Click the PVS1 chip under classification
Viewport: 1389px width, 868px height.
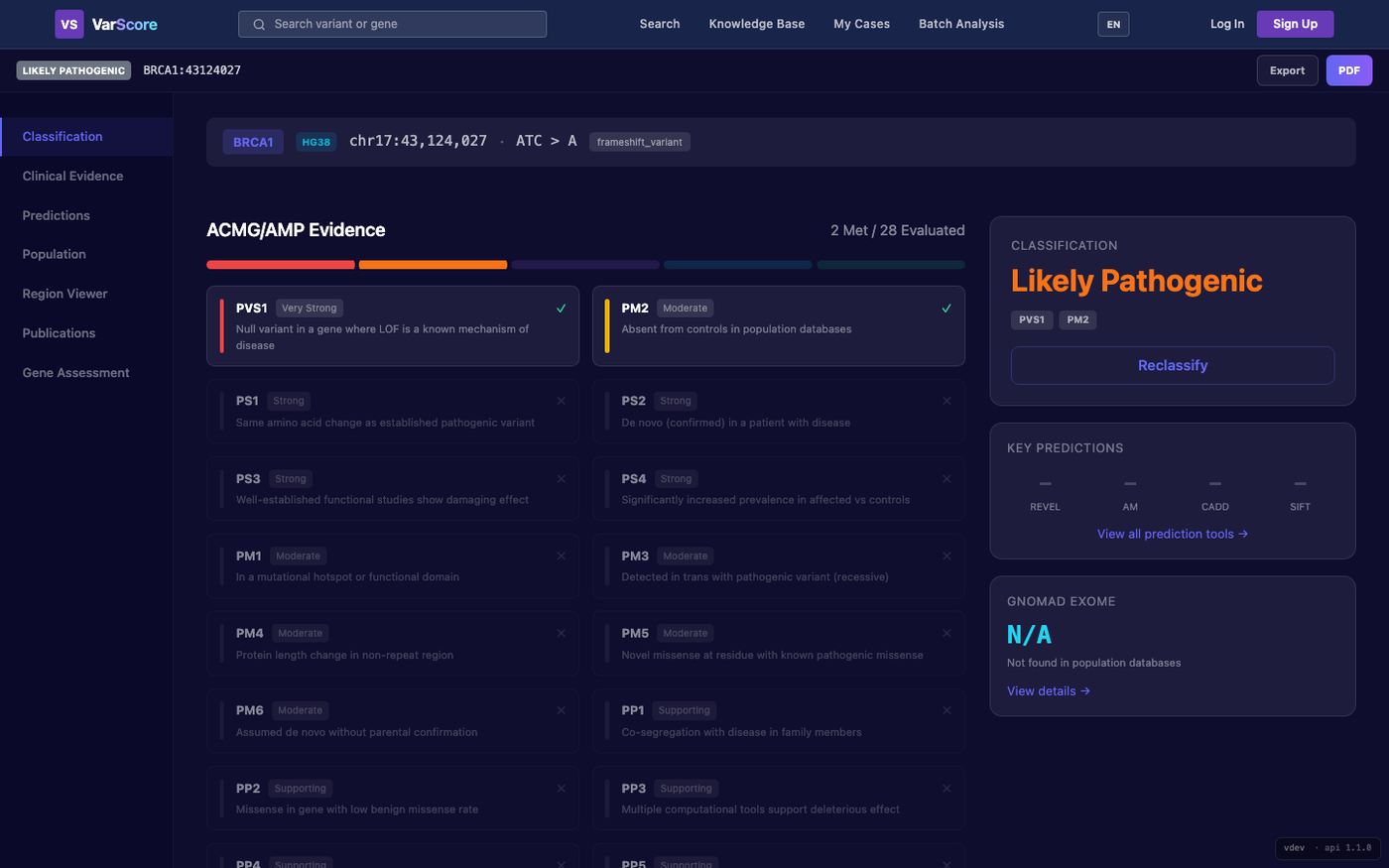point(1032,319)
